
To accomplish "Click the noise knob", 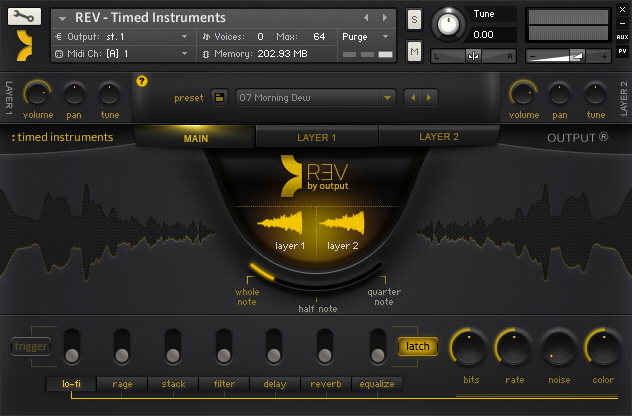I will click(559, 347).
